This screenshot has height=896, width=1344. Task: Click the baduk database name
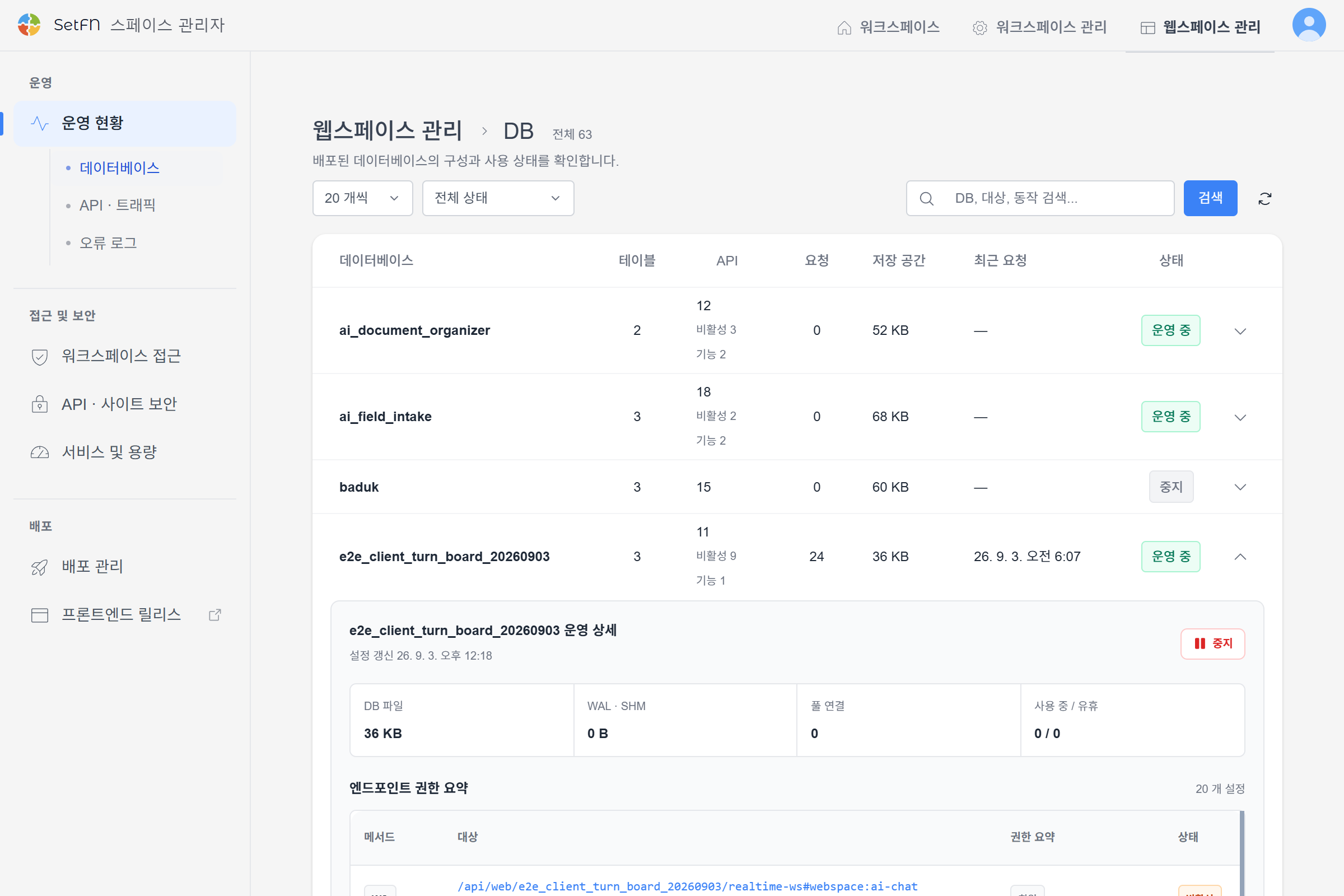[359, 487]
